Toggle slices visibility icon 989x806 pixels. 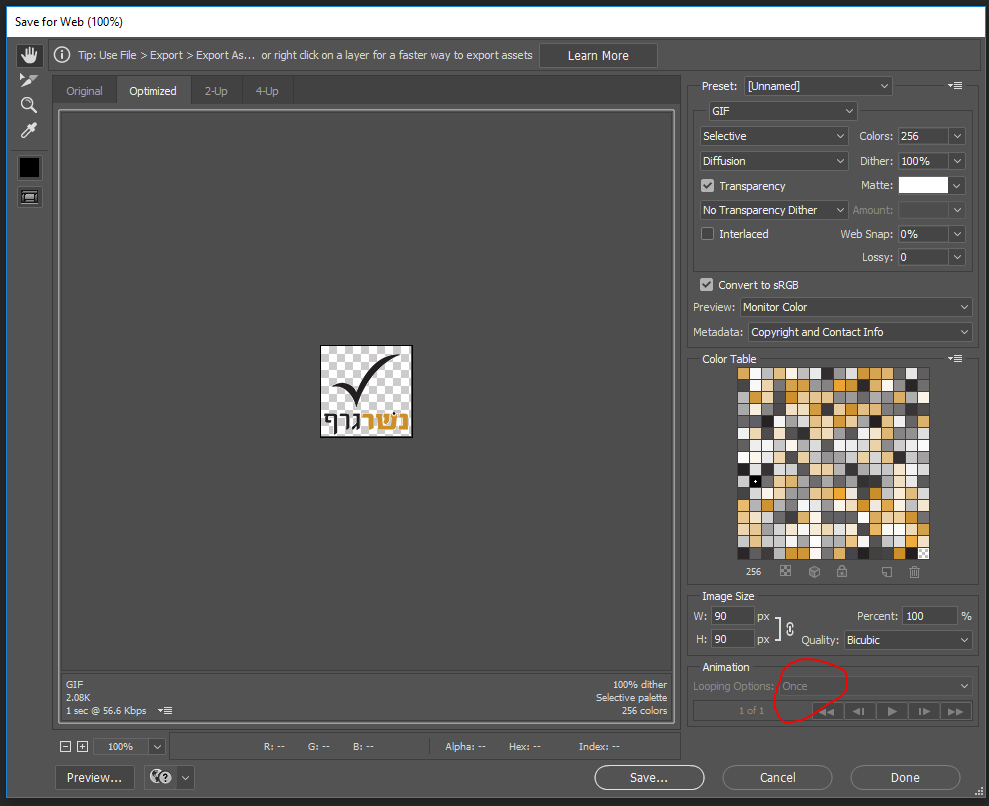coord(29,197)
